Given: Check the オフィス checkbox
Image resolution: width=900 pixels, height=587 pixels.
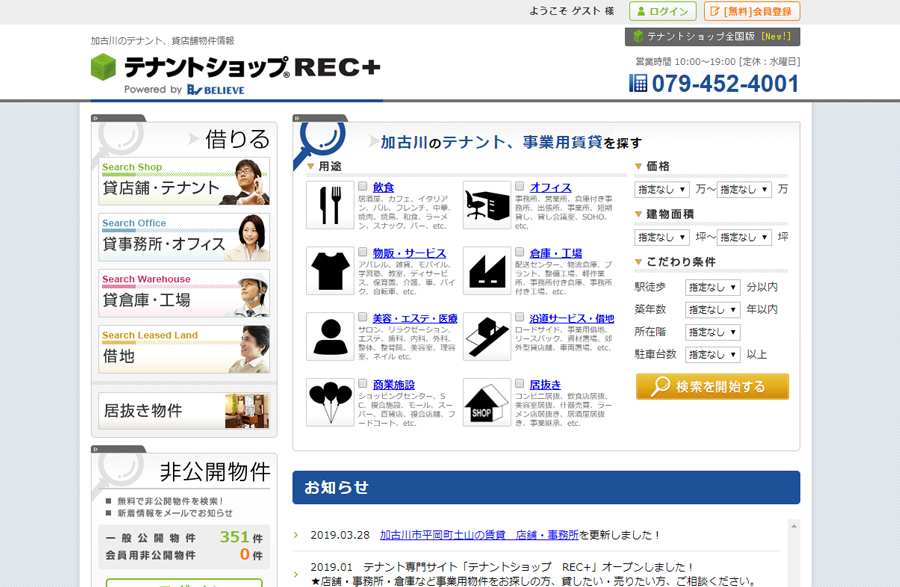Looking at the screenshot, I should tap(520, 187).
